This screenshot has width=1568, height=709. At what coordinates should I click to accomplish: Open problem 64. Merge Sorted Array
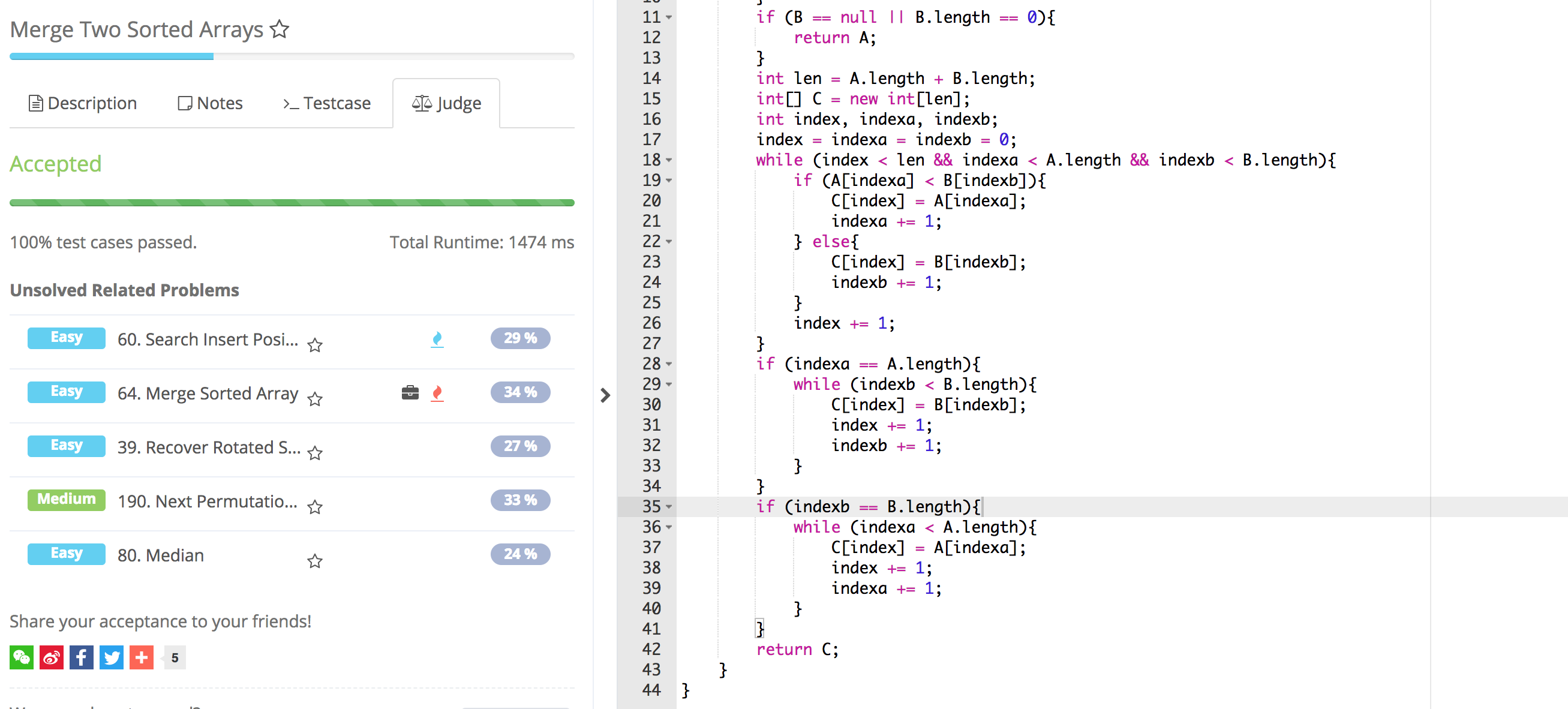(x=208, y=393)
